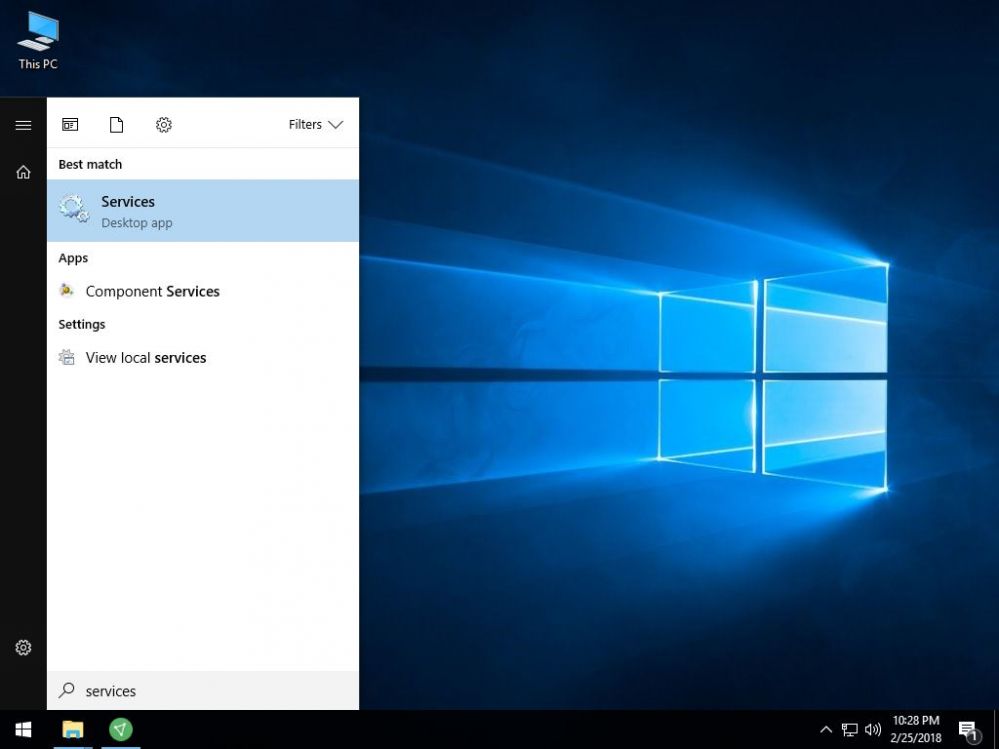Screen dimensions: 999x749
Task: Open File Explorer from the taskbar
Action: pos(72,729)
